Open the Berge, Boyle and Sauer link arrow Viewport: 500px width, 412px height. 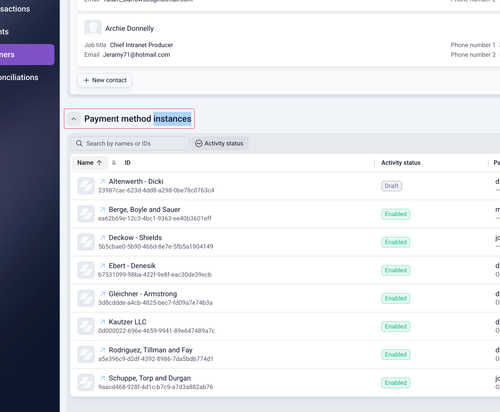click(x=103, y=210)
